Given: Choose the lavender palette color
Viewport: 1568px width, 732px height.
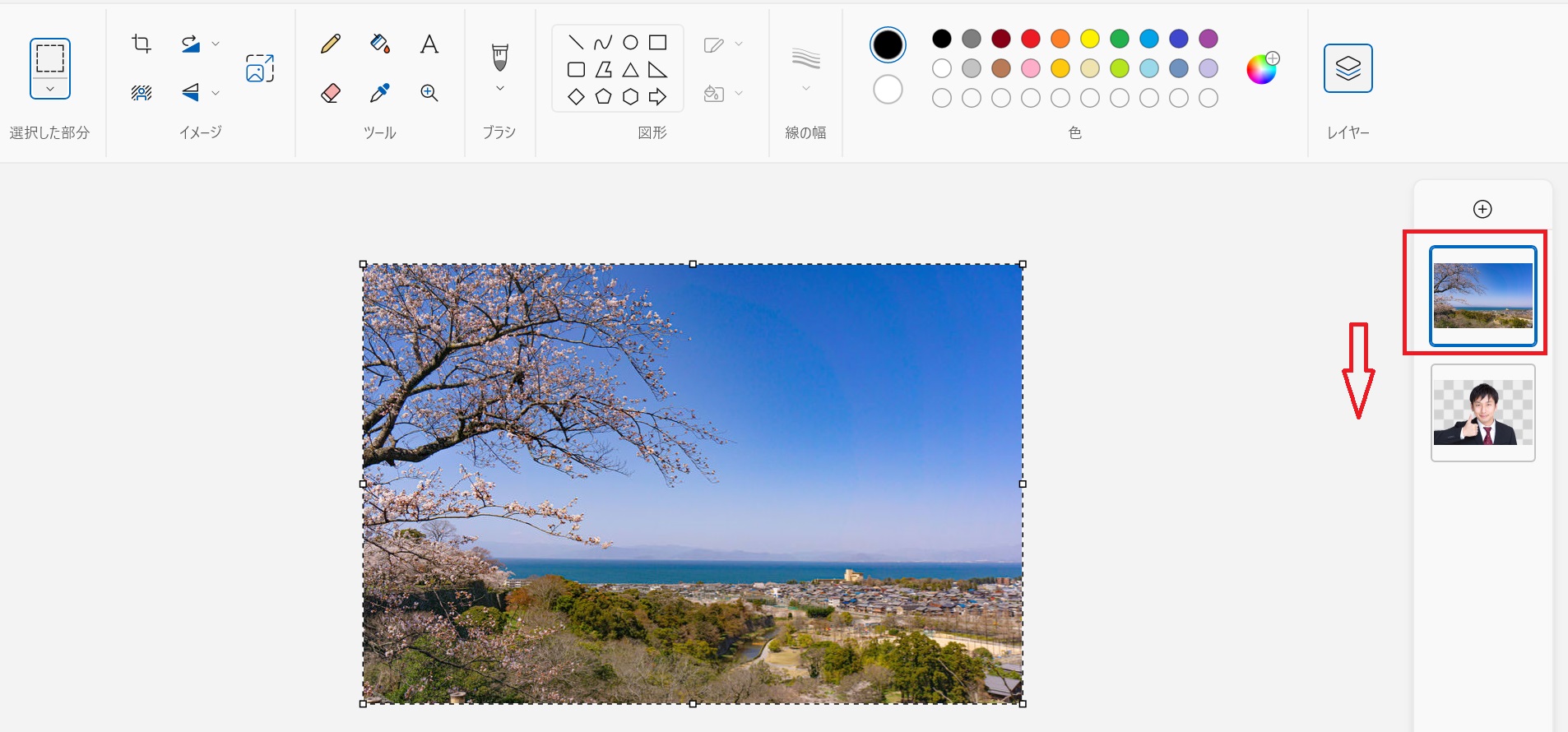Looking at the screenshot, I should coord(1208,68).
